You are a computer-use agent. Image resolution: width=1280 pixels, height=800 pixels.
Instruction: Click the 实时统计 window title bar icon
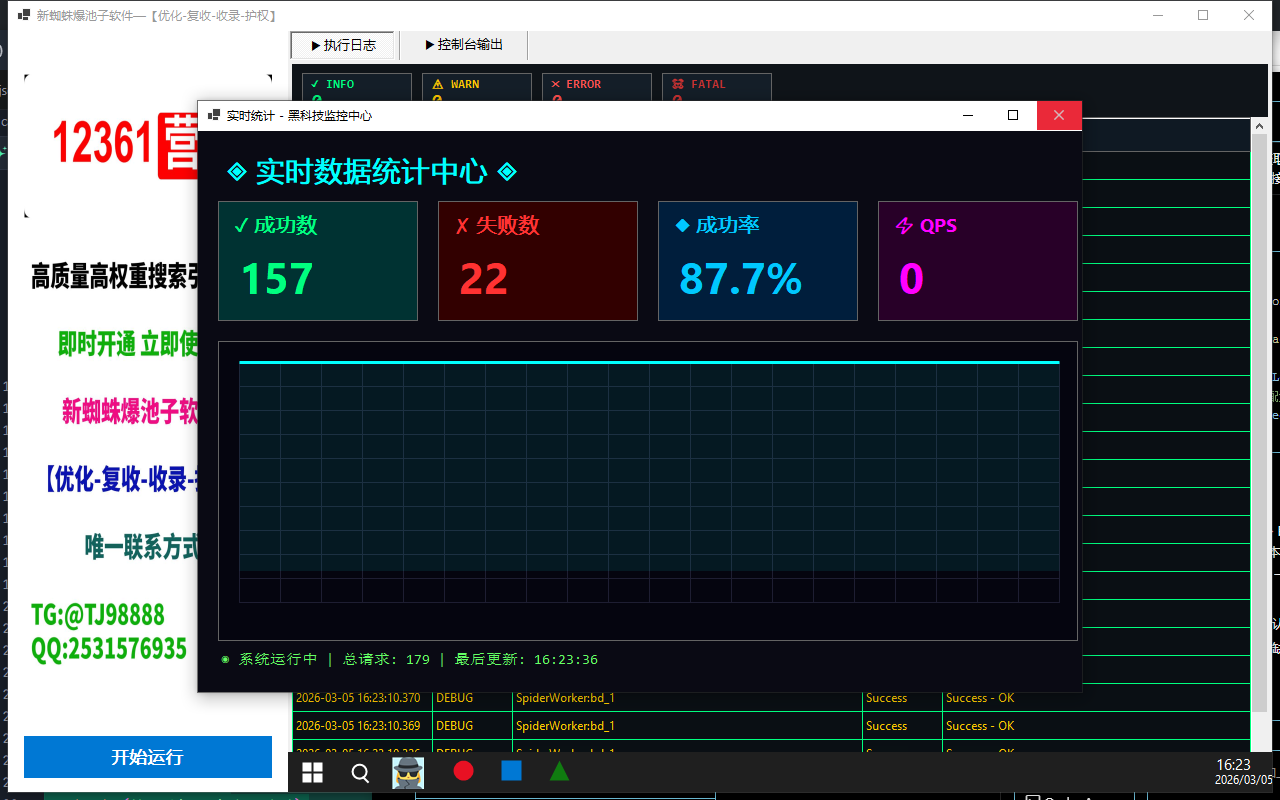(213, 116)
